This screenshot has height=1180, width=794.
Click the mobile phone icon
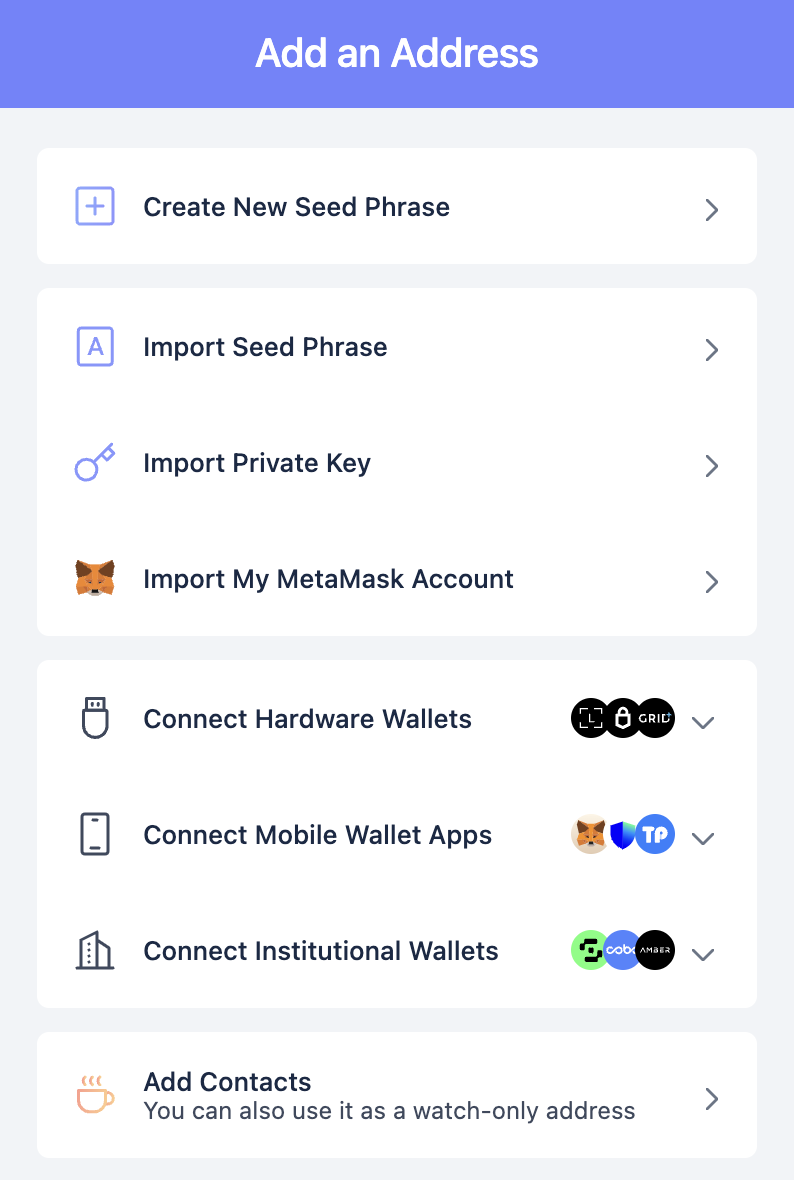[95, 834]
